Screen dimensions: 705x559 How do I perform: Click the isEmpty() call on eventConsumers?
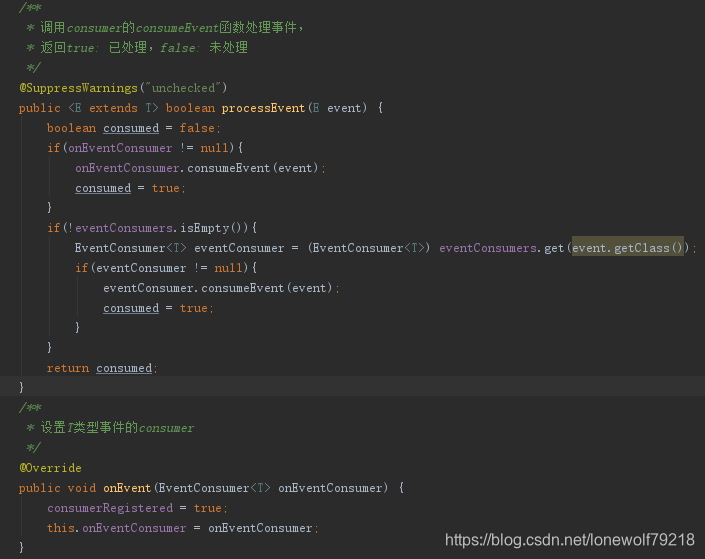click(211, 228)
